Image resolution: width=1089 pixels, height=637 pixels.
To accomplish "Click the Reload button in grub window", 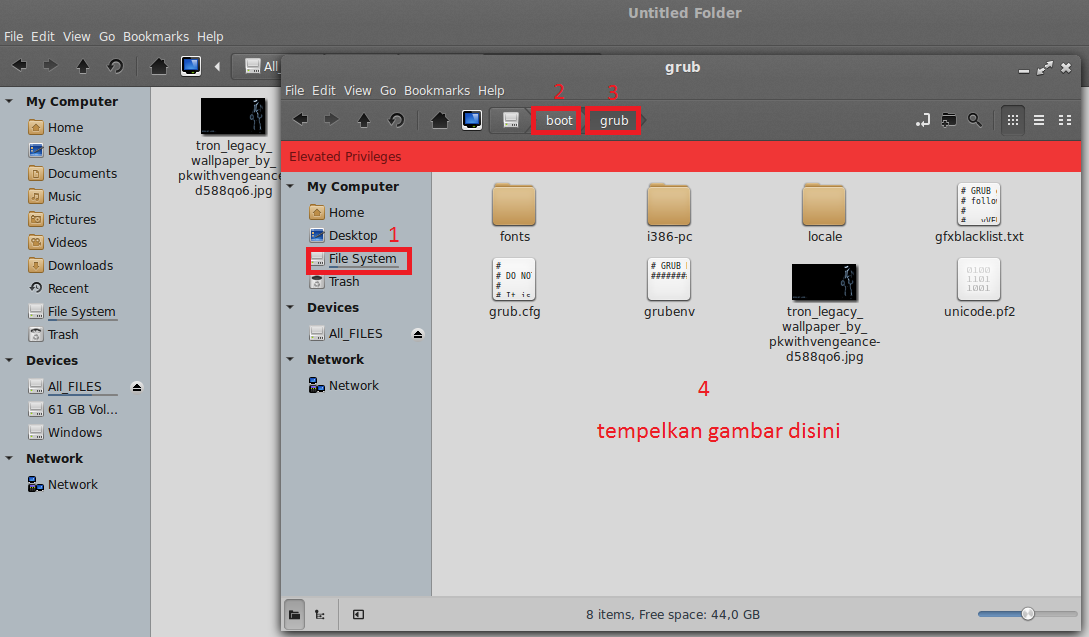I will tap(396, 120).
